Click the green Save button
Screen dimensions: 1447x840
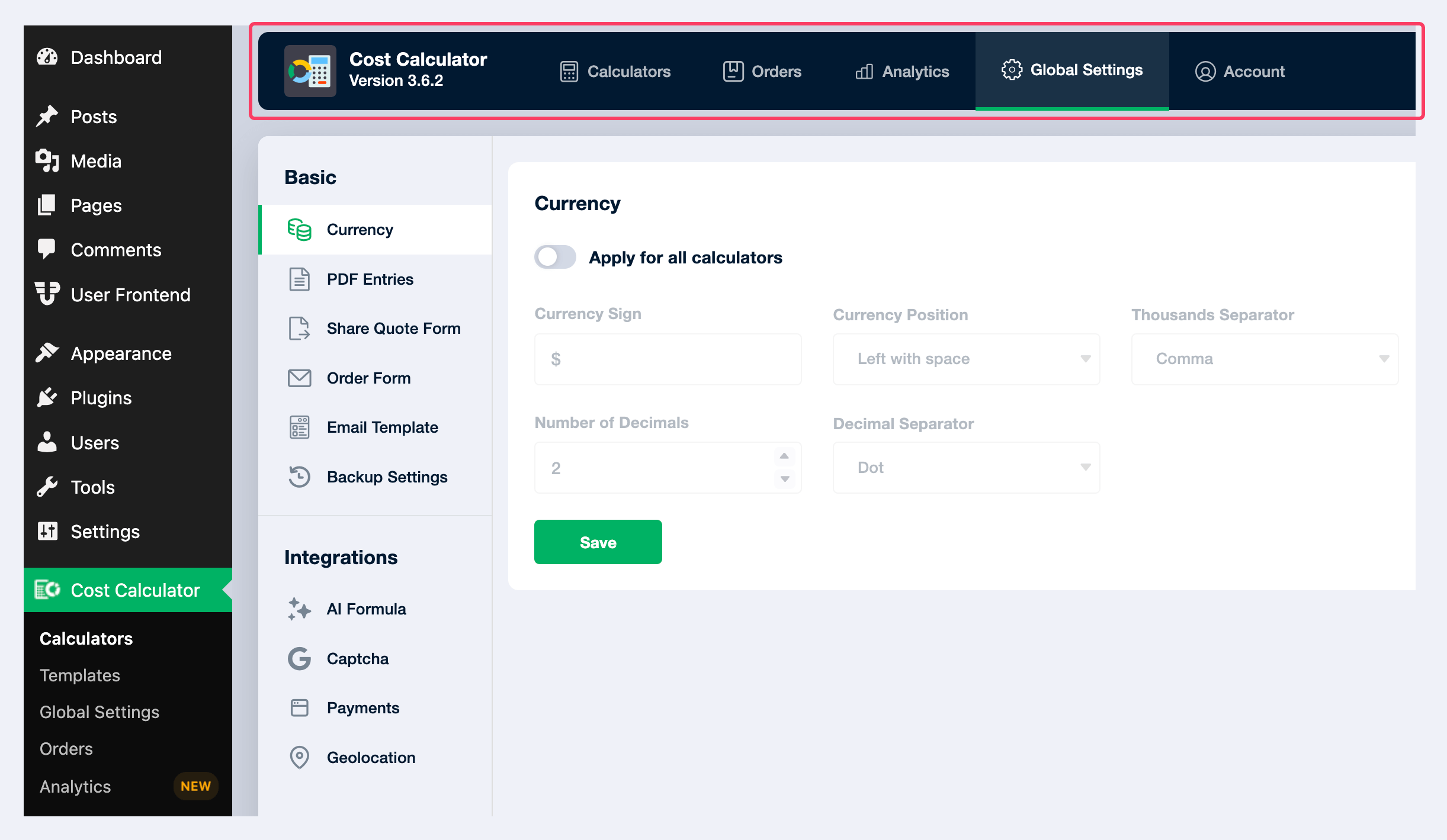click(598, 542)
